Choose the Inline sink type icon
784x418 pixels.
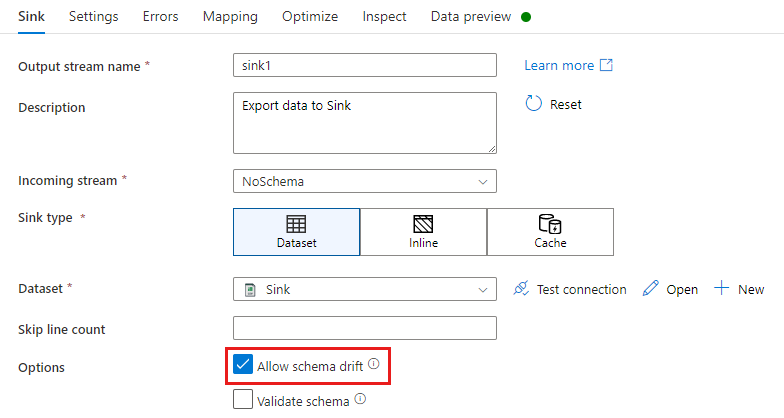click(423, 224)
